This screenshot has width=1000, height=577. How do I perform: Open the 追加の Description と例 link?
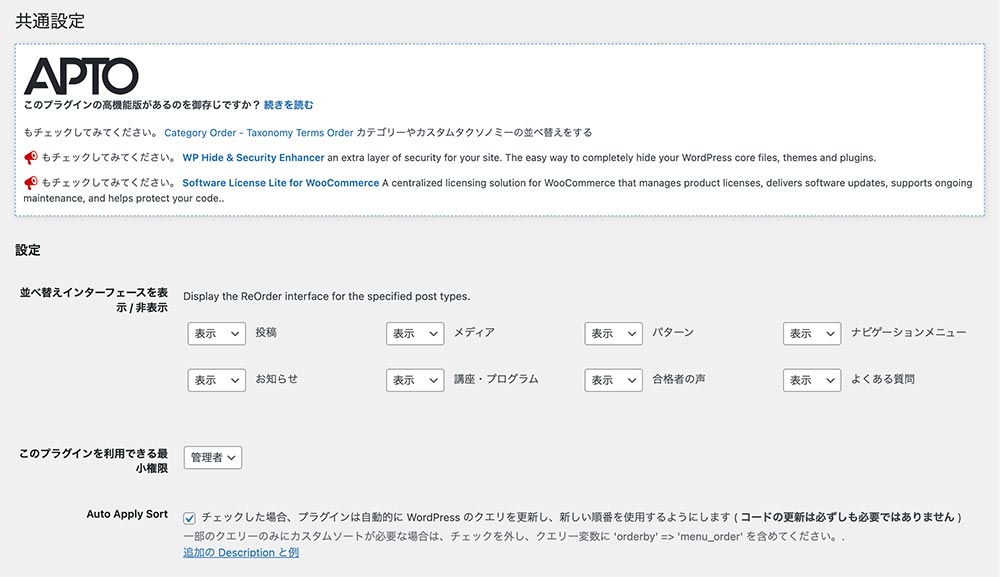(241, 553)
